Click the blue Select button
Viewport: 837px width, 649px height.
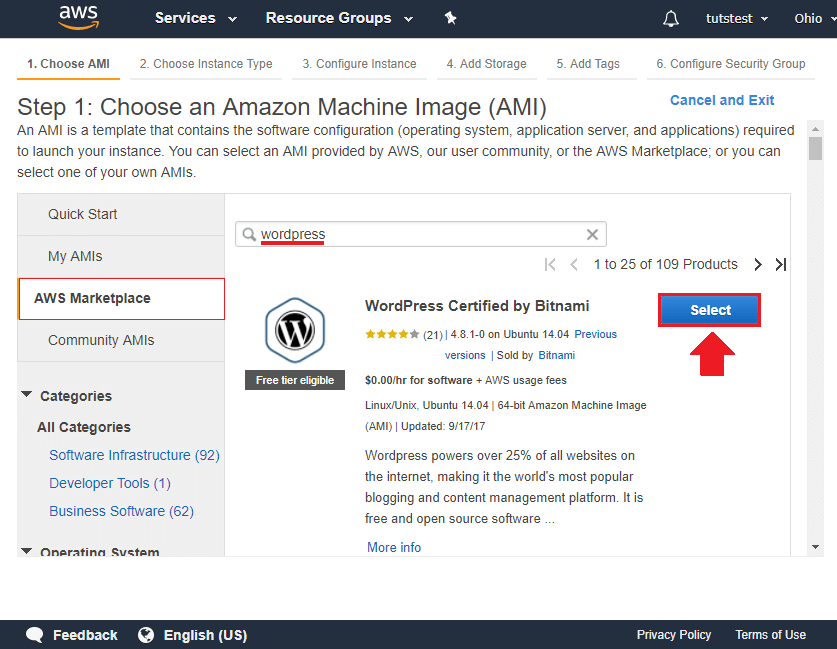coord(709,310)
